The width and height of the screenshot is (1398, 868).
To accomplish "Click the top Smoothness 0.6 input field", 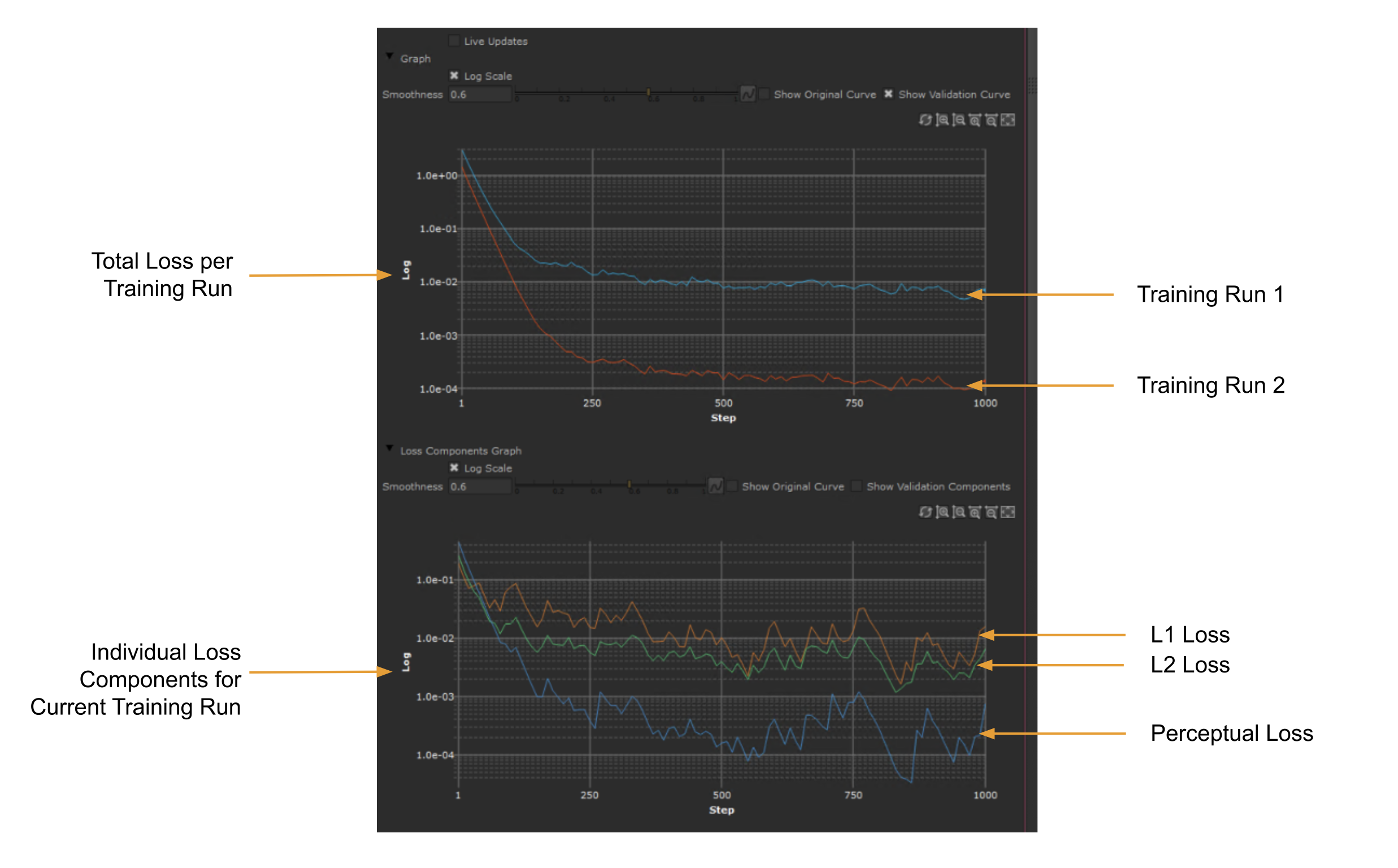I will click(x=479, y=95).
